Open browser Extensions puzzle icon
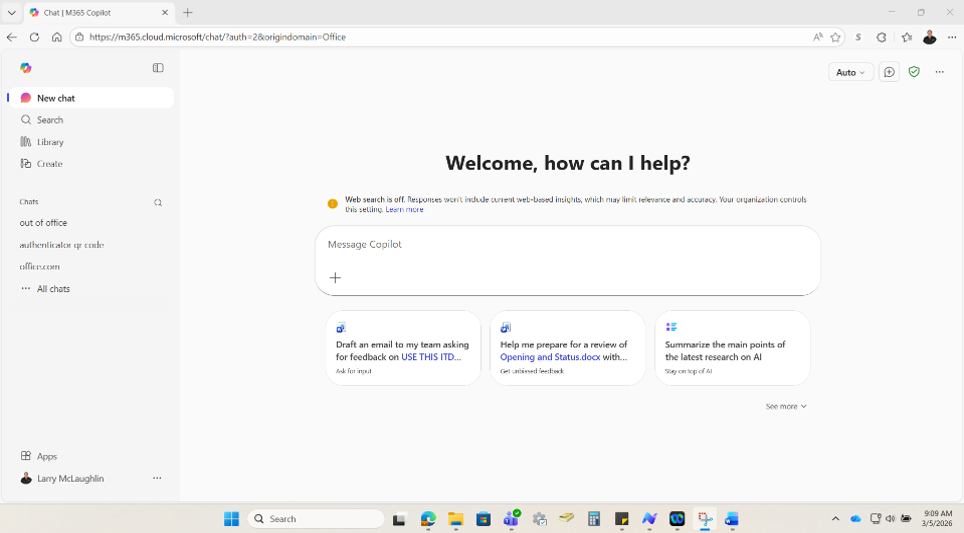This screenshot has width=964, height=533. click(882, 37)
